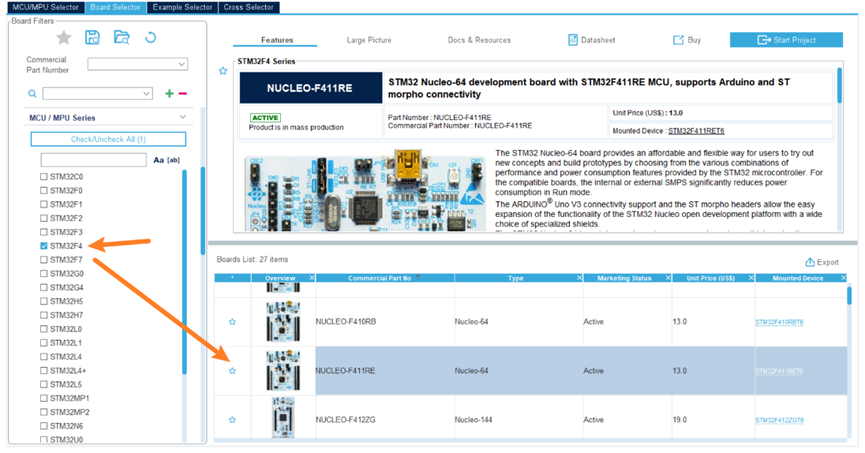This screenshot has width=865, height=453.
Task: Open the Large Picture tab
Action: tap(369, 40)
